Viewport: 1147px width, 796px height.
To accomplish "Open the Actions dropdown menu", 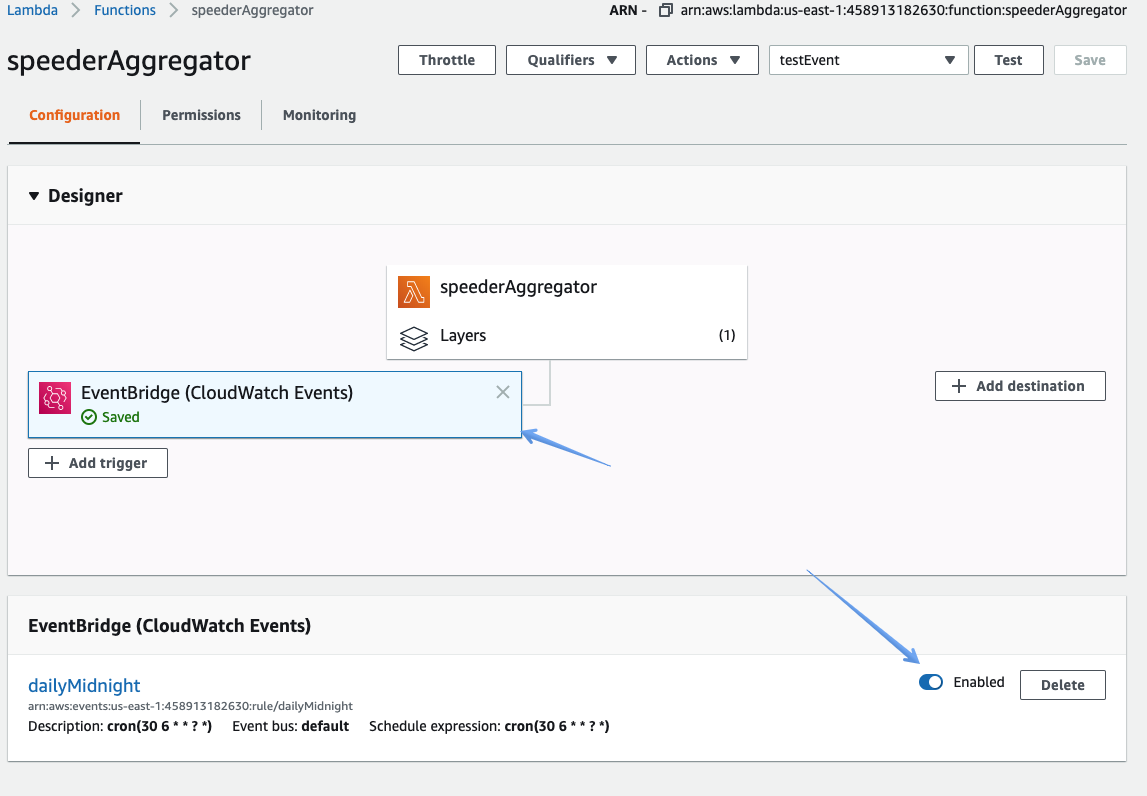I will pyautogui.click(x=702, y=60).
